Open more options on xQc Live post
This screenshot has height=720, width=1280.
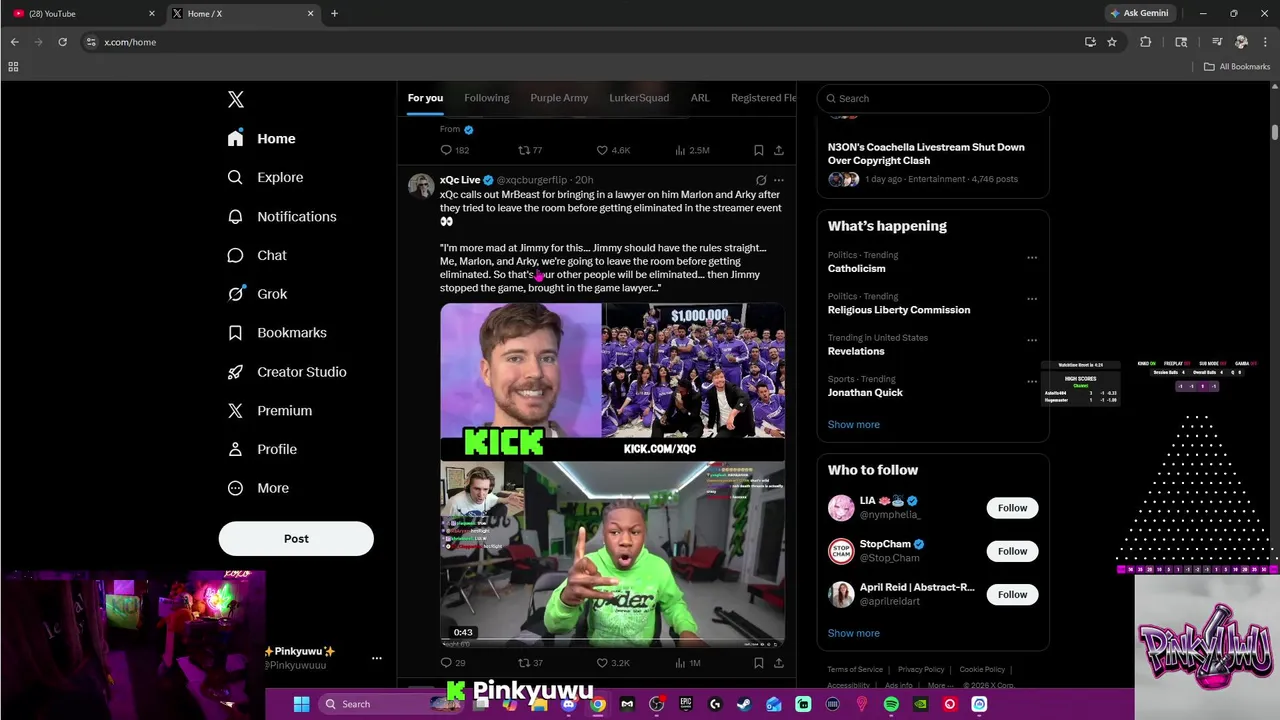[x=779, y=180]
